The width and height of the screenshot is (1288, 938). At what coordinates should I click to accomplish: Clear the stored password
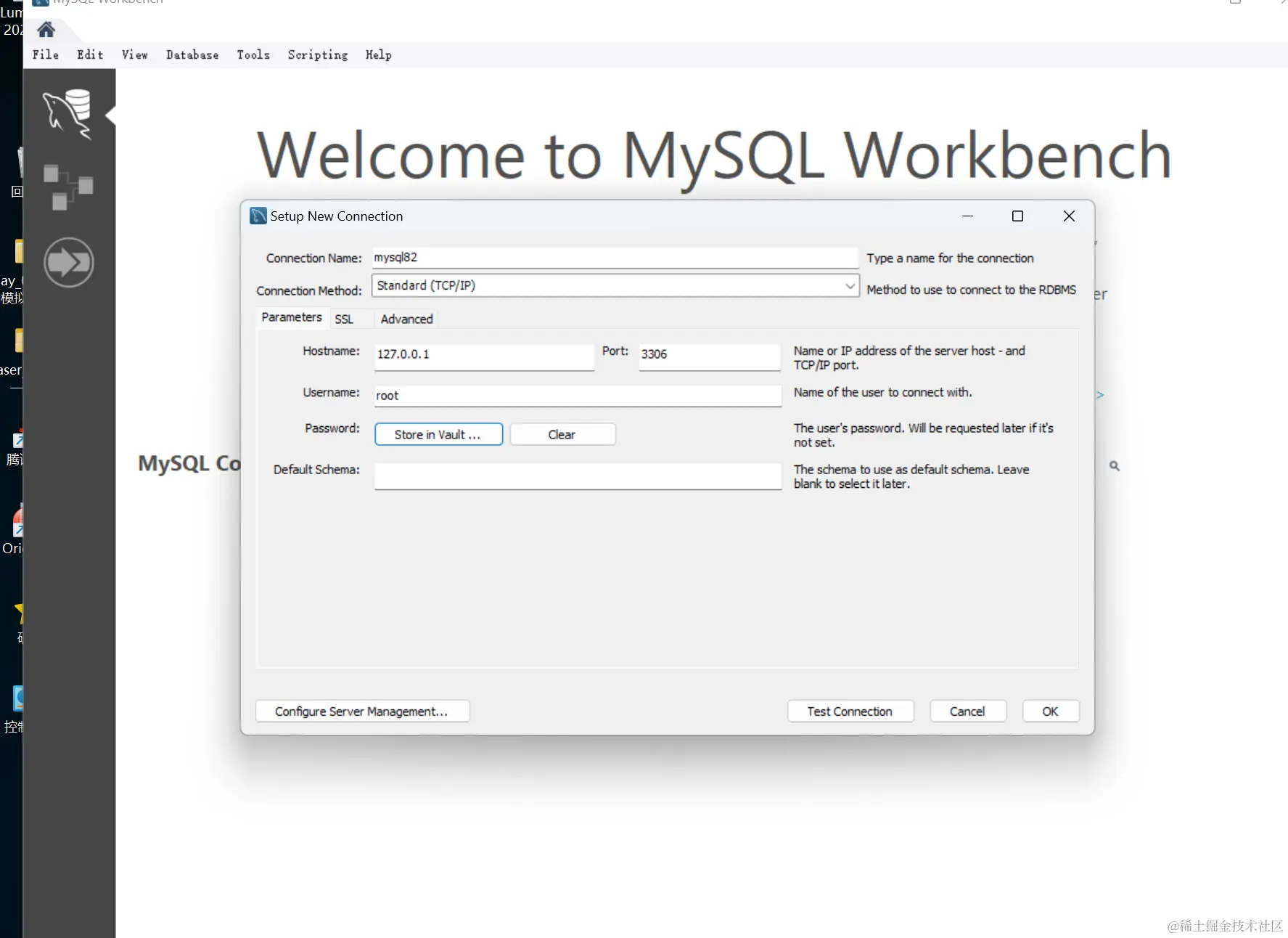tap(562, 434)
